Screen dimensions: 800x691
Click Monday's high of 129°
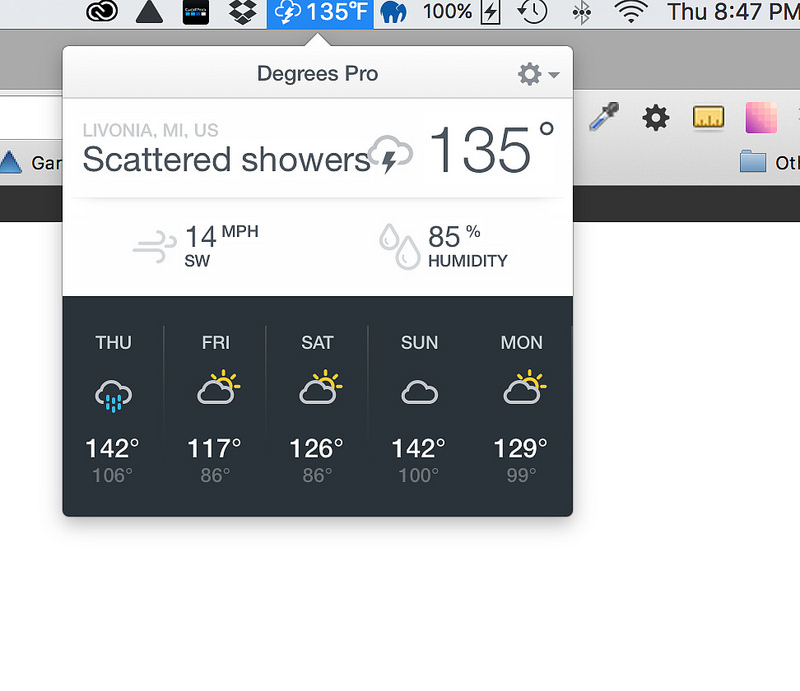(x=520, y=449)
